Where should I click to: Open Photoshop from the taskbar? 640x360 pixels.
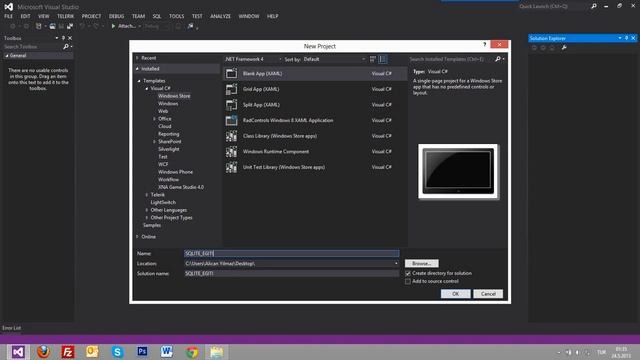[x=142, y=351]
